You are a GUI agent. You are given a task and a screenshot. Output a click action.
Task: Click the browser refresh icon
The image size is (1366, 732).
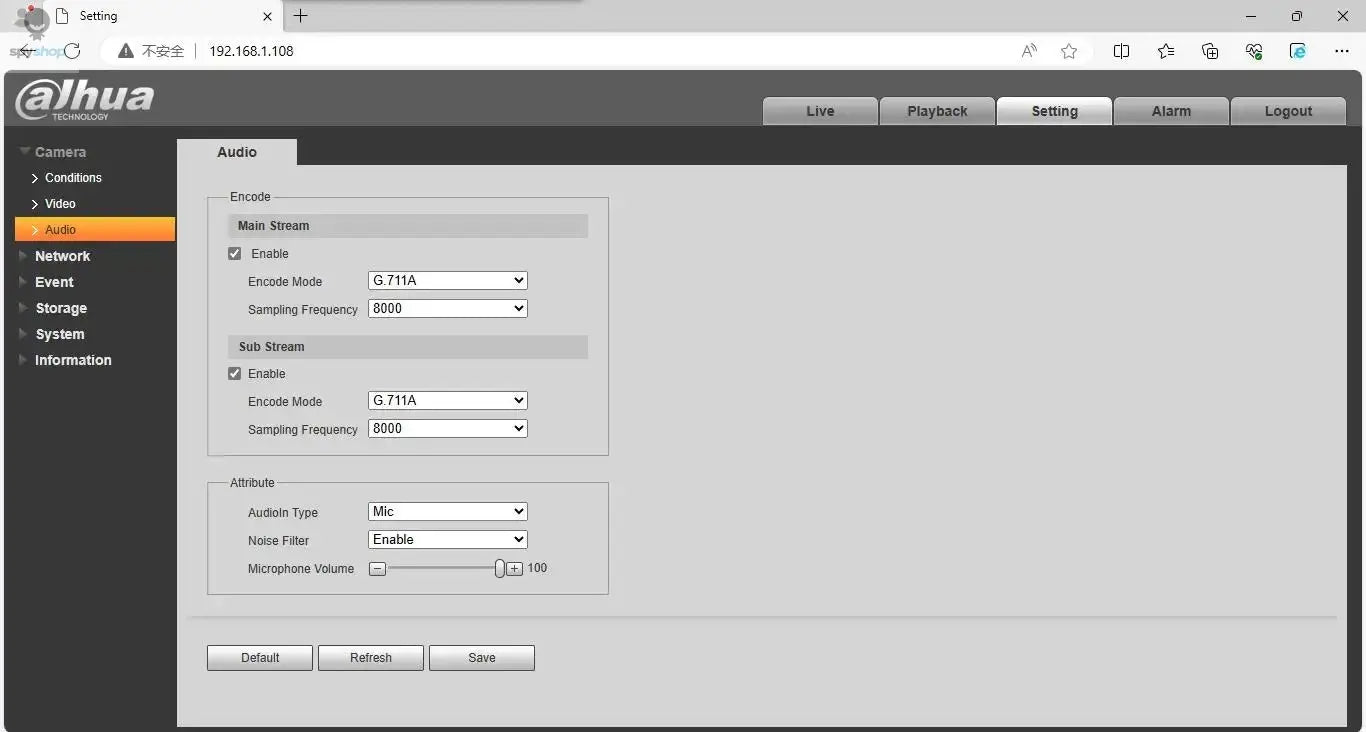pos(72,51)
